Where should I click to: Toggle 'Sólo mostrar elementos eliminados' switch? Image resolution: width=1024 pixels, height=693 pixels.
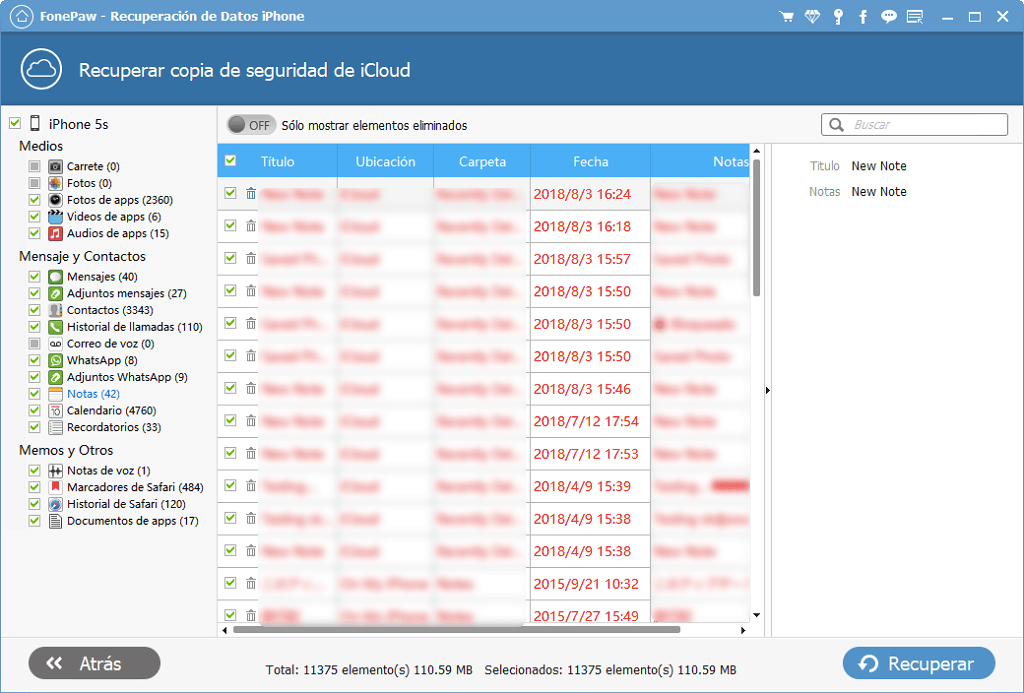click(x=251, y=125)
